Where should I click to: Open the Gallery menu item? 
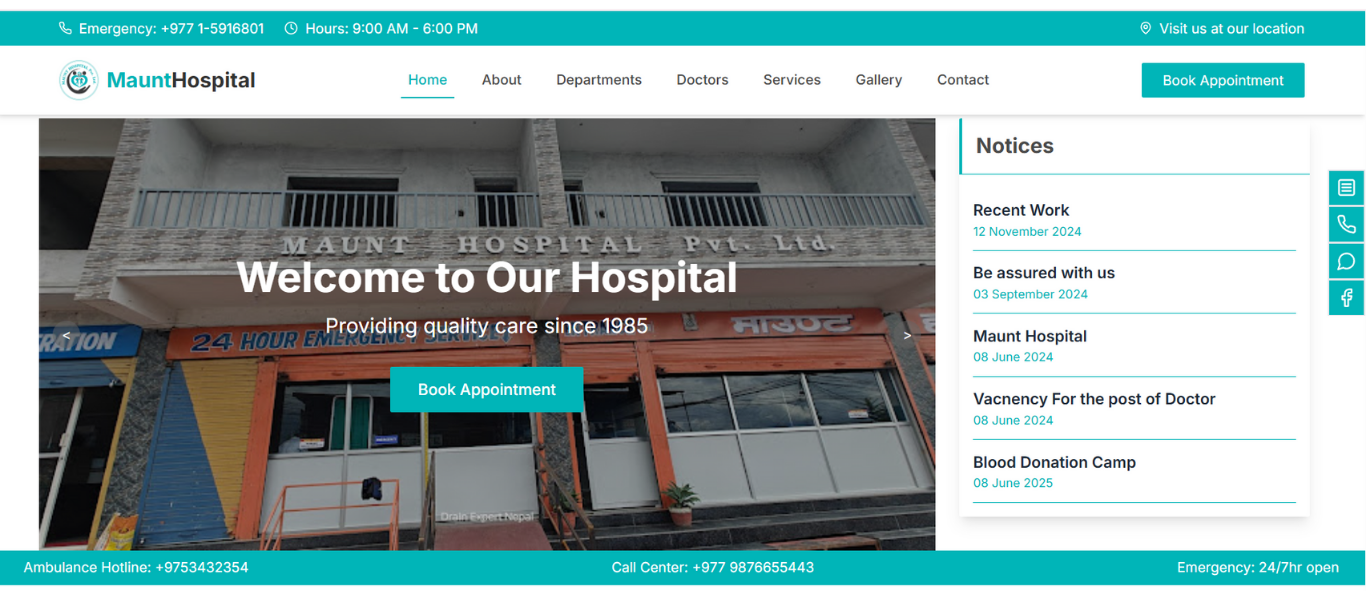click(879, 80)
